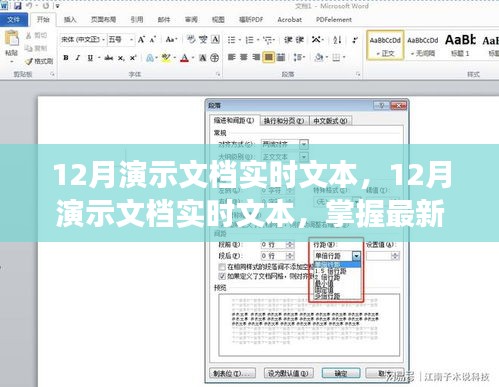Open the PDFelement ribbon tab

[334, 20]
